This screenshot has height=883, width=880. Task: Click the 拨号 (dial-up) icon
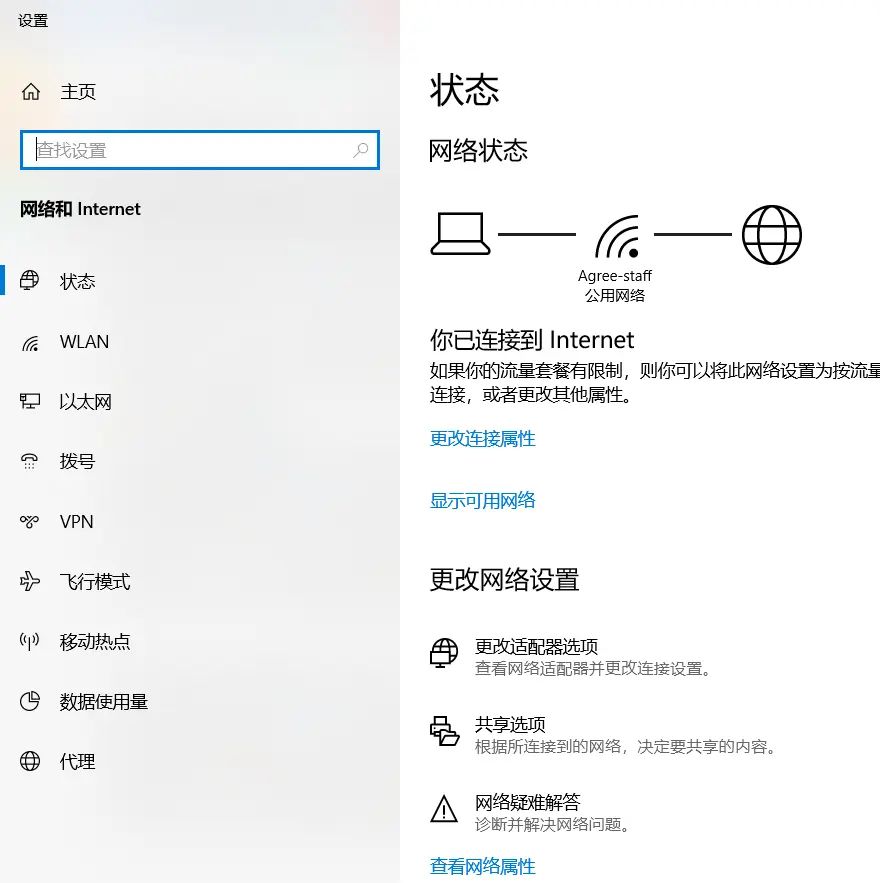(x=29, y=461)
